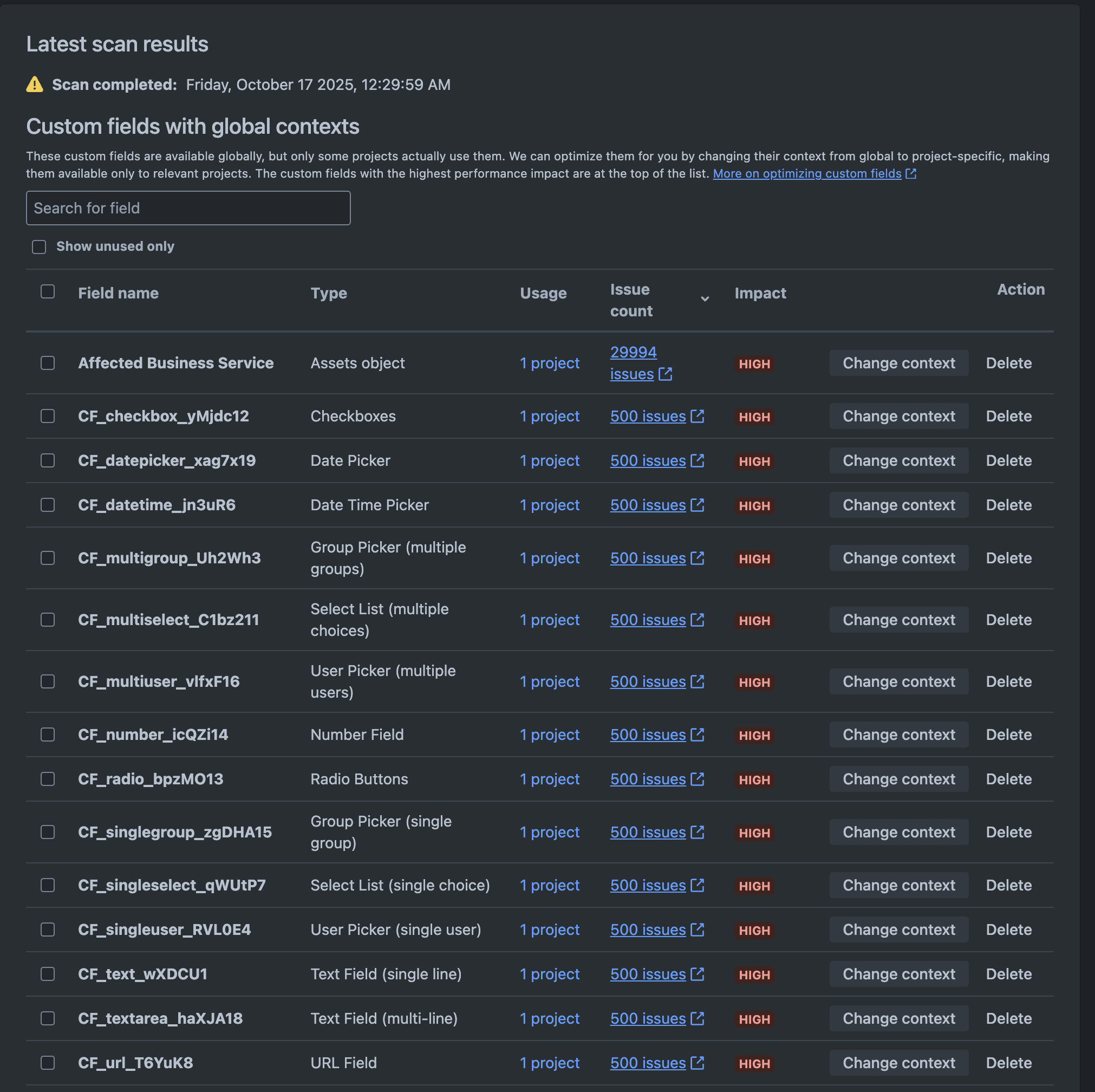Open external-link icon in CF_text_wXDCU1 row
Viewport: 1095px width, 1092px height.
698,974
